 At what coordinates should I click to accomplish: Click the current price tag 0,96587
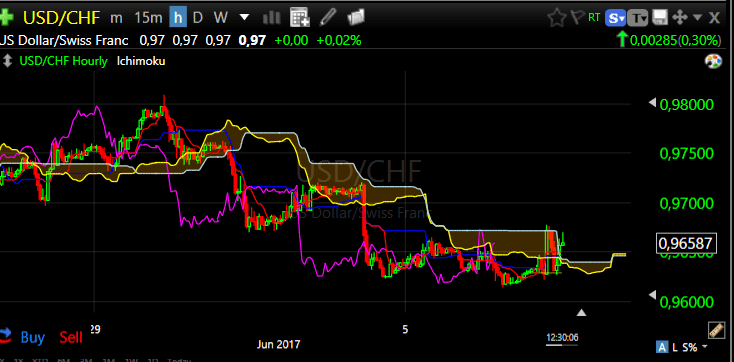tap(686, 243)
